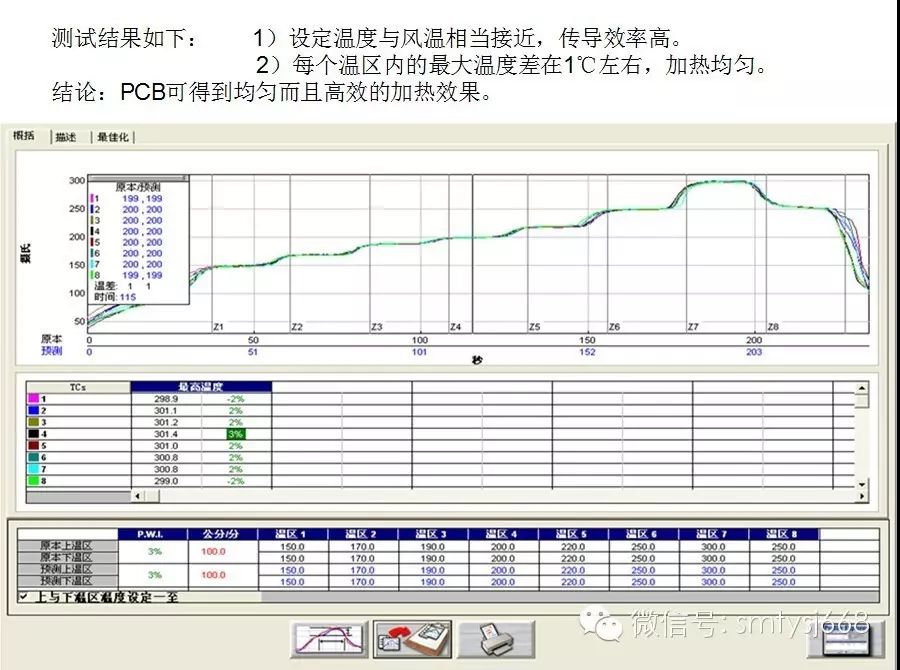Click red conveyor speed 100.0 in 预测 rows

click(x=213, y=575)
